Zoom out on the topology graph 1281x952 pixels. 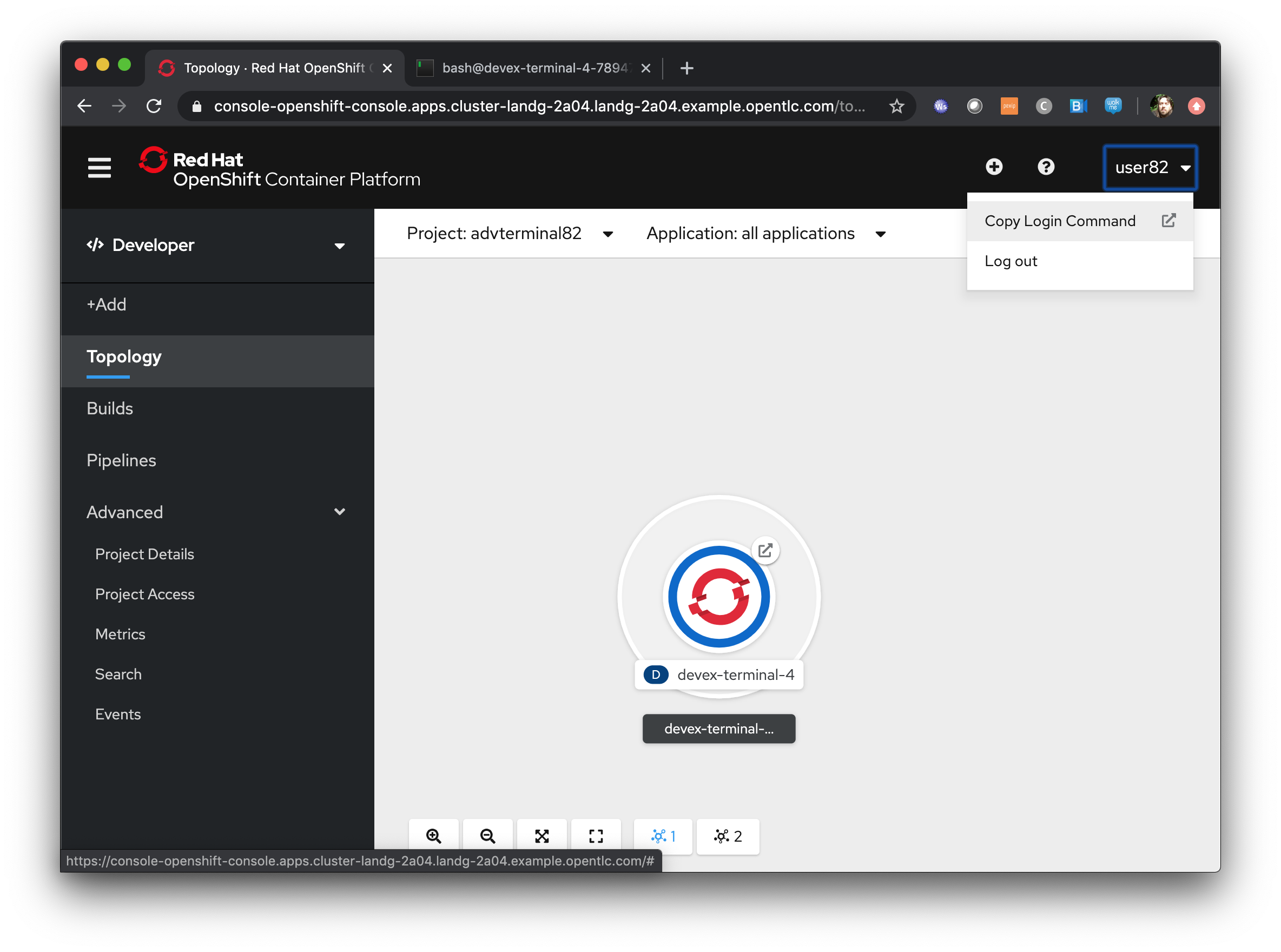(x=487, y=836)
